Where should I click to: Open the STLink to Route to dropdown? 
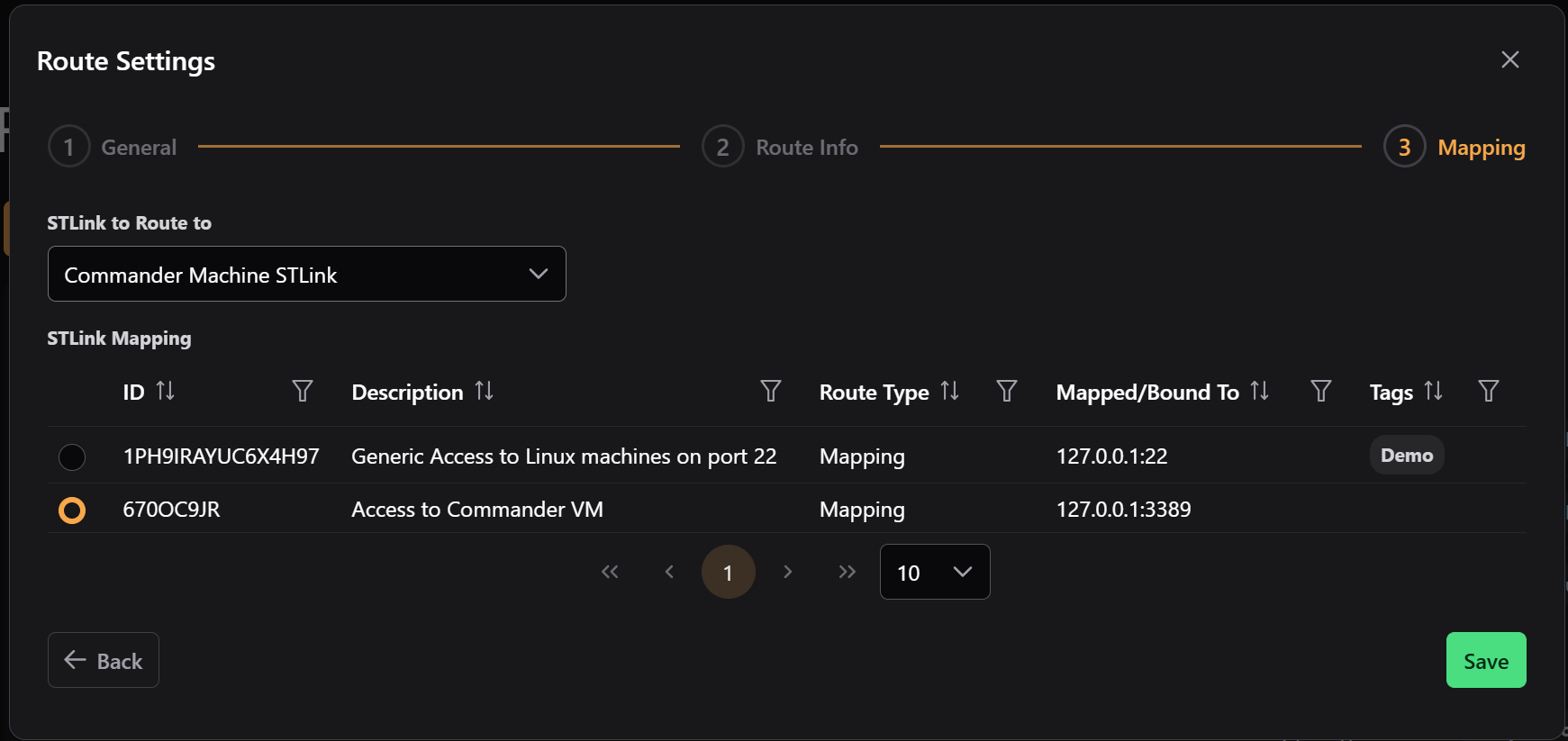point(307,274)
